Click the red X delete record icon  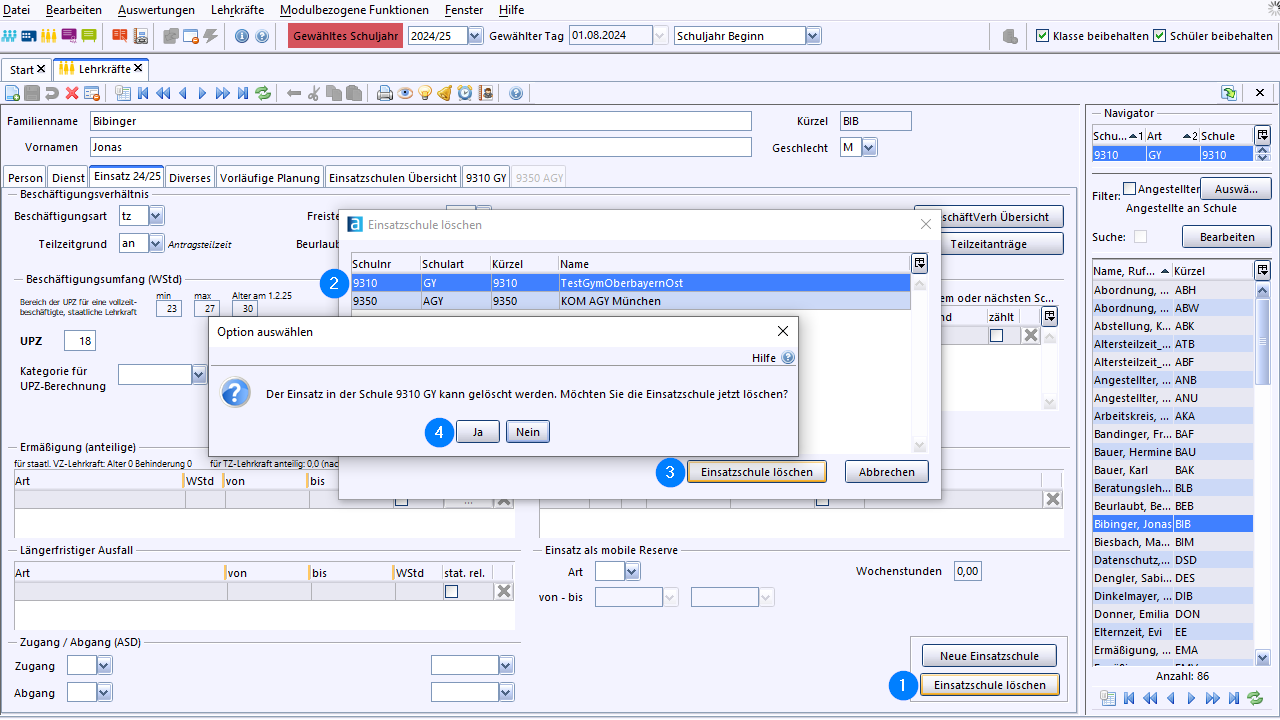point(72,93)
